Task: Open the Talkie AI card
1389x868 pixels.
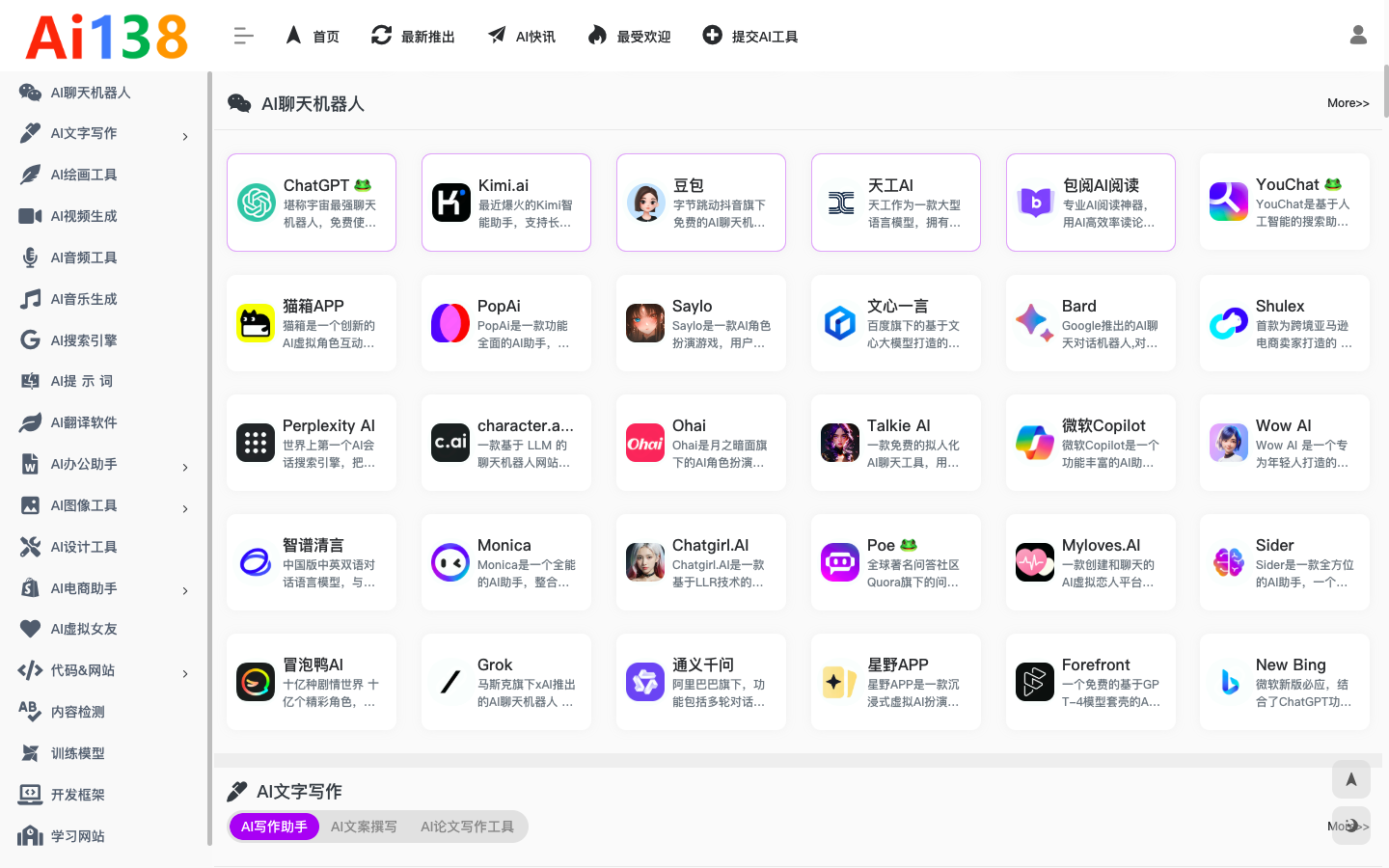Action: click(x=896, y=443)
